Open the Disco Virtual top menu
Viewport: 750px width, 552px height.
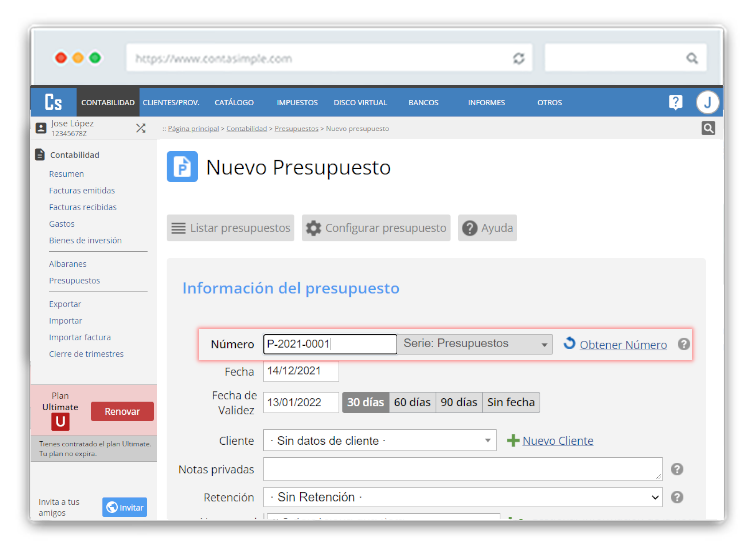pyautogui.click(x=360, y=102)
